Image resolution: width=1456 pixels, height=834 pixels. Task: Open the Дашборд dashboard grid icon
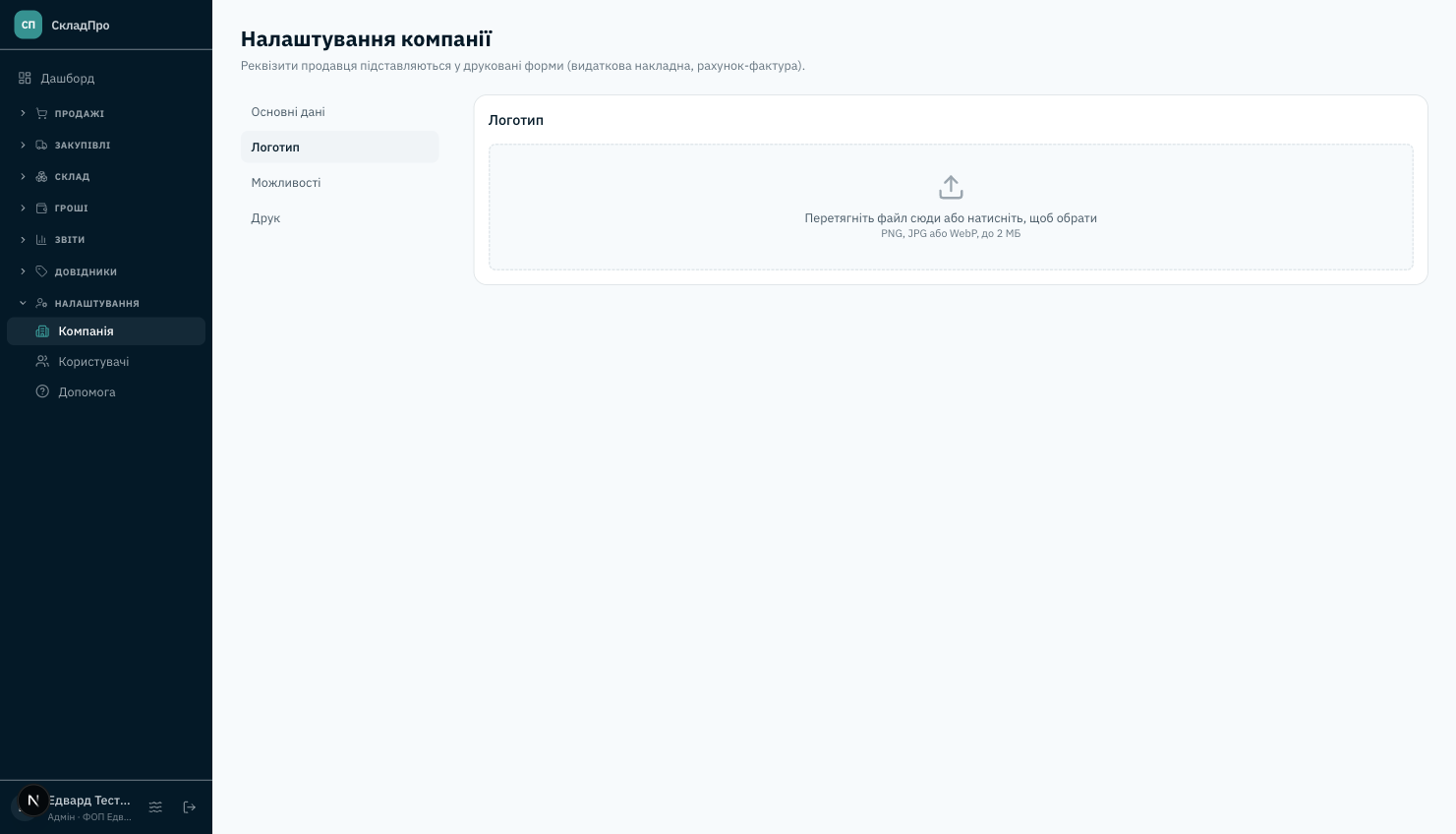(25, 78)
